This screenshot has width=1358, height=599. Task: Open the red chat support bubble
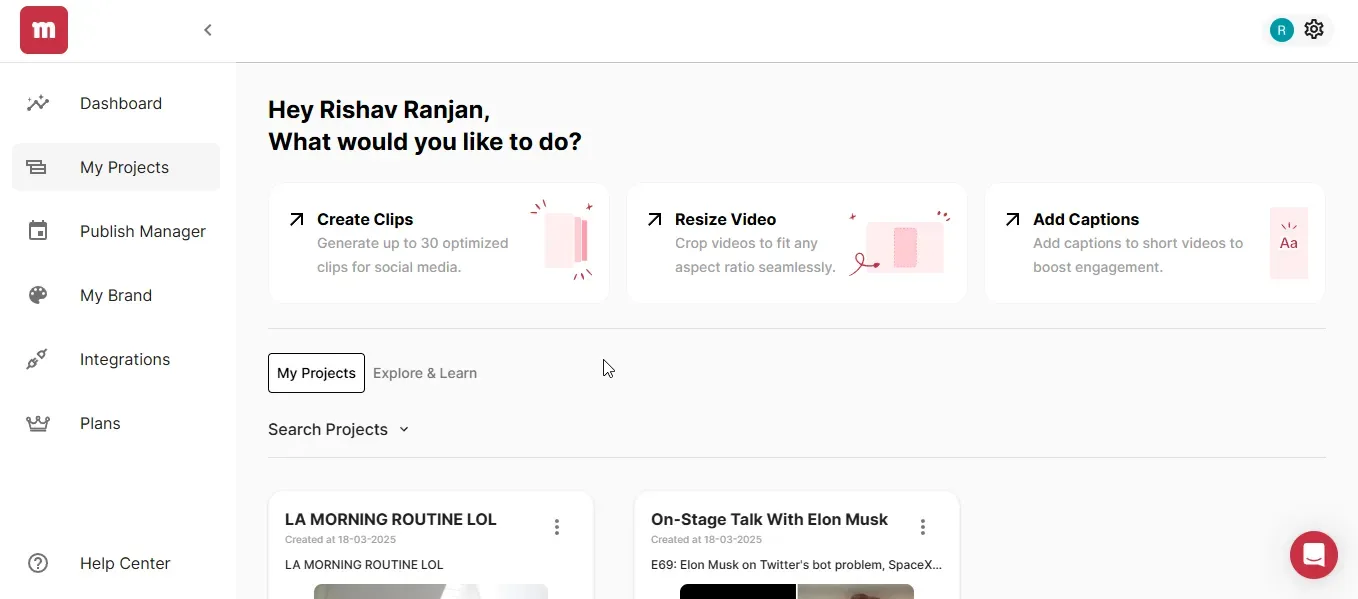(1314, 554)
